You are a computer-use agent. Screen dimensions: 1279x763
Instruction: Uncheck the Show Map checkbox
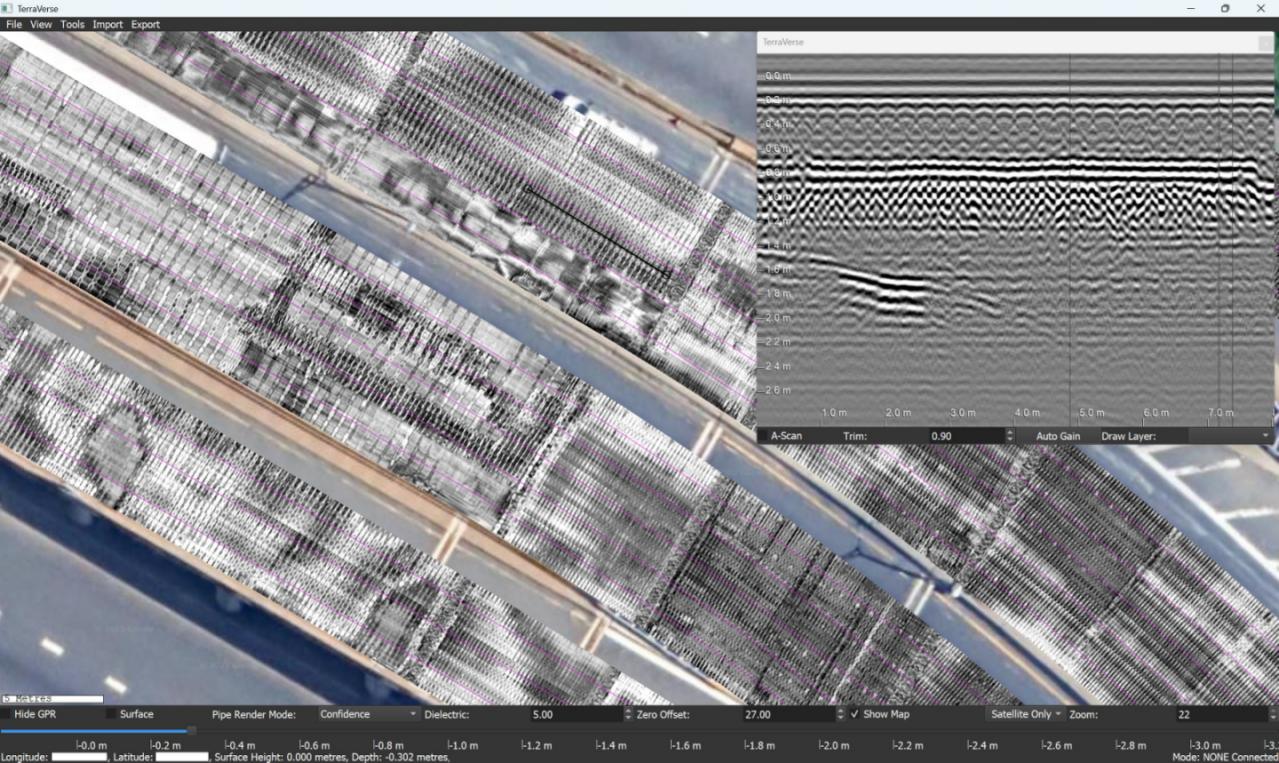tap(855, 714)
